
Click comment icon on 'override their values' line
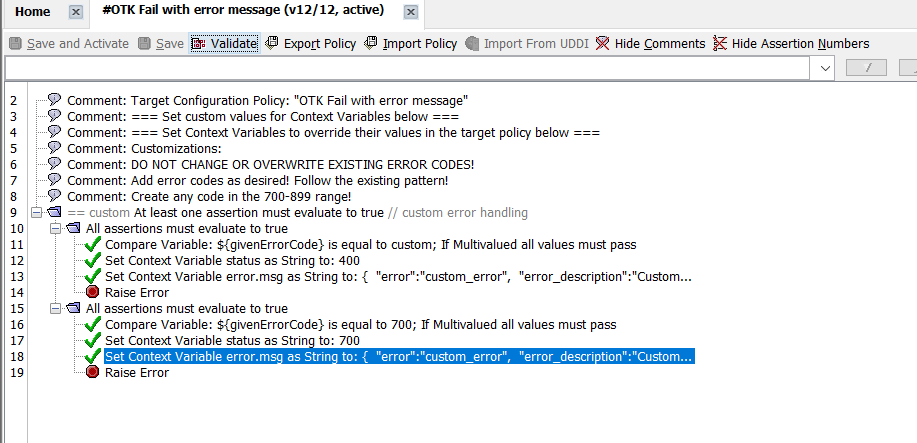[54, 132]
